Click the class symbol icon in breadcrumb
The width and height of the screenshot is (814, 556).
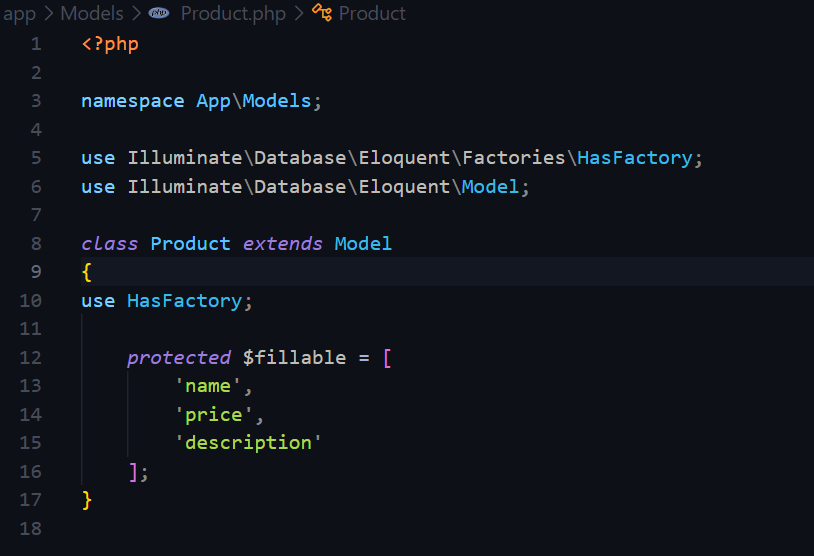pos(322,12)
